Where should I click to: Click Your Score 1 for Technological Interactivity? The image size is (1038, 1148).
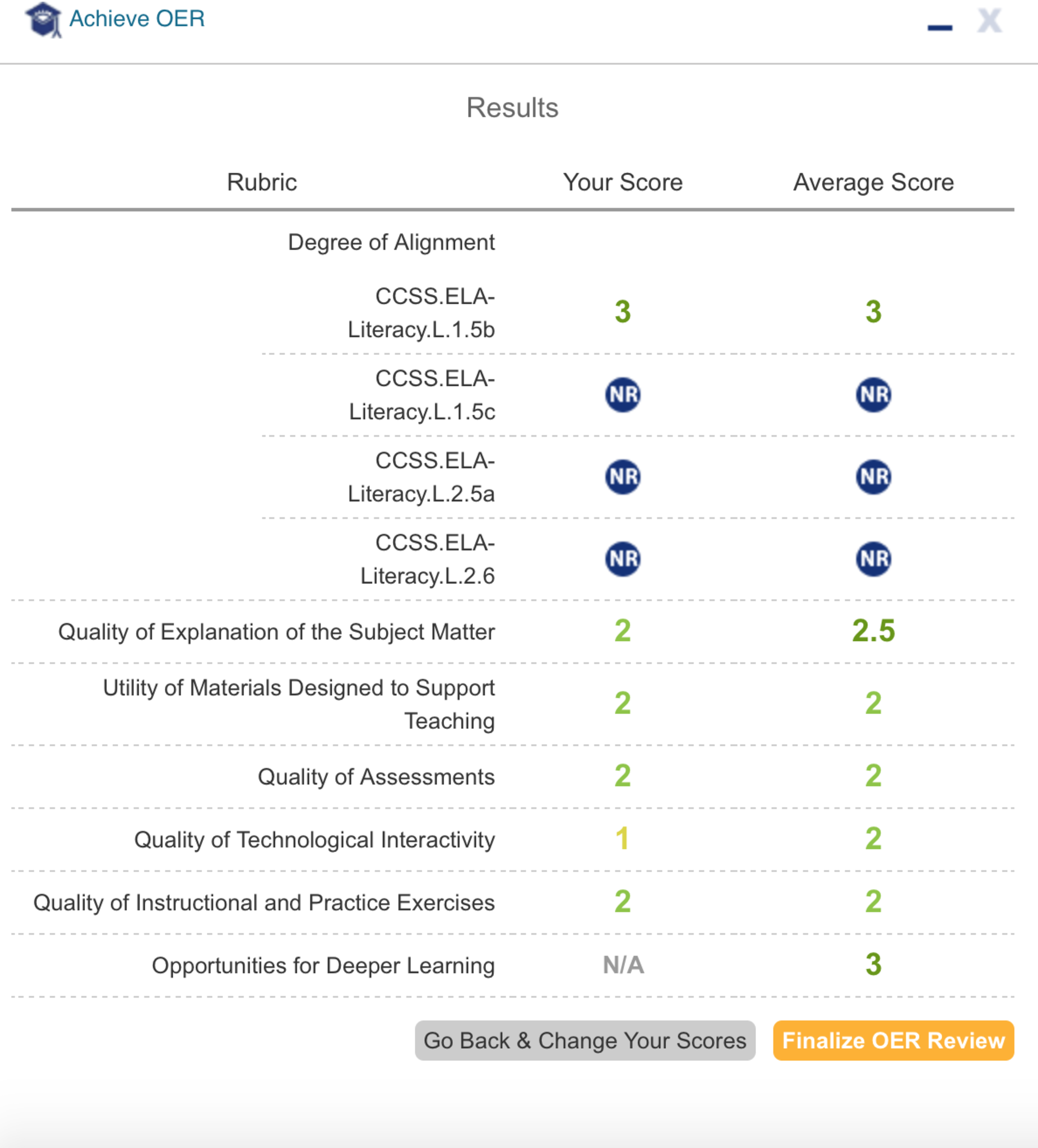(622, 839)
